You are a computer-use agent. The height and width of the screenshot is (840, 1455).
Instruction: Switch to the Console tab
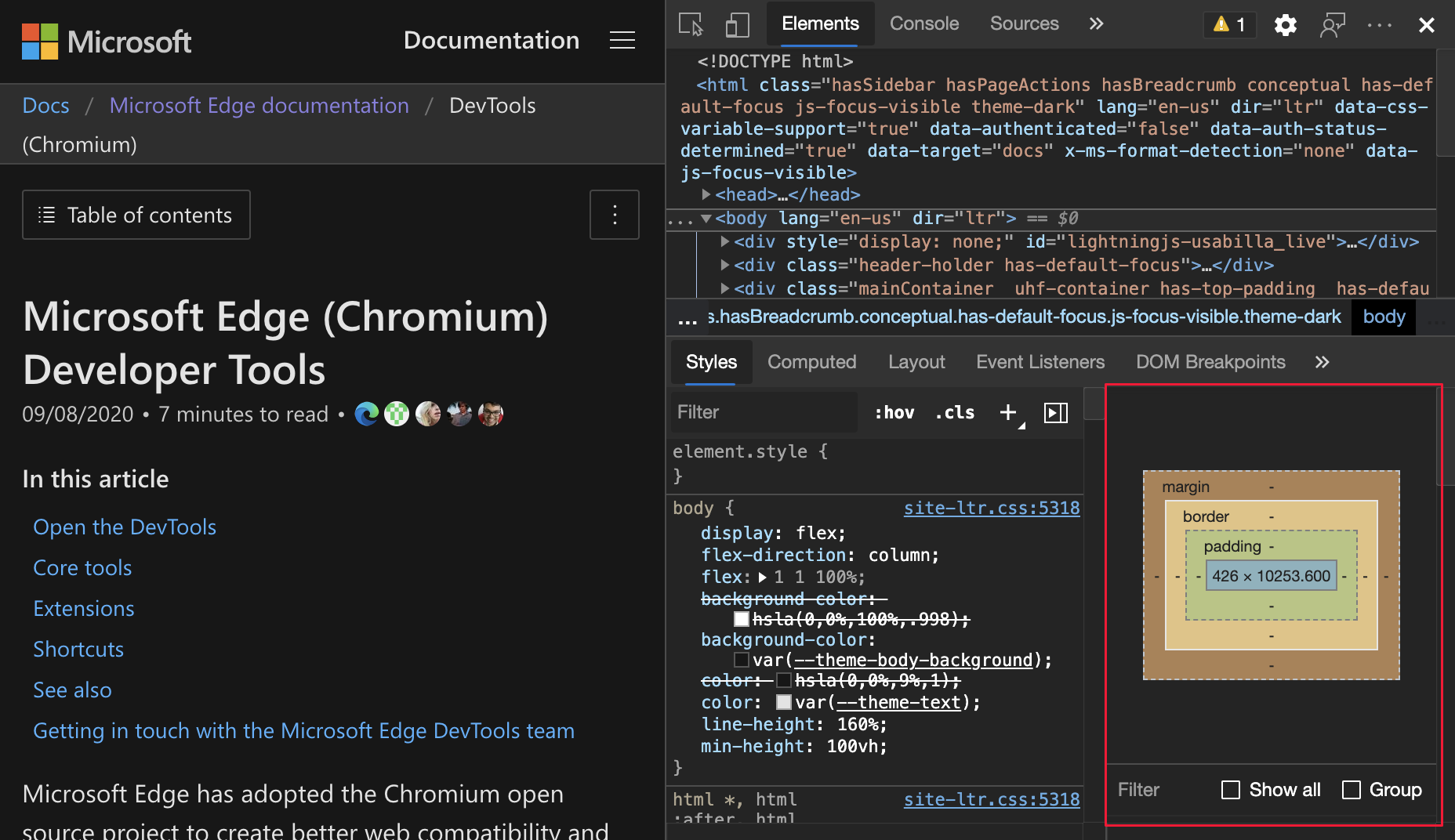click(924, 24)
